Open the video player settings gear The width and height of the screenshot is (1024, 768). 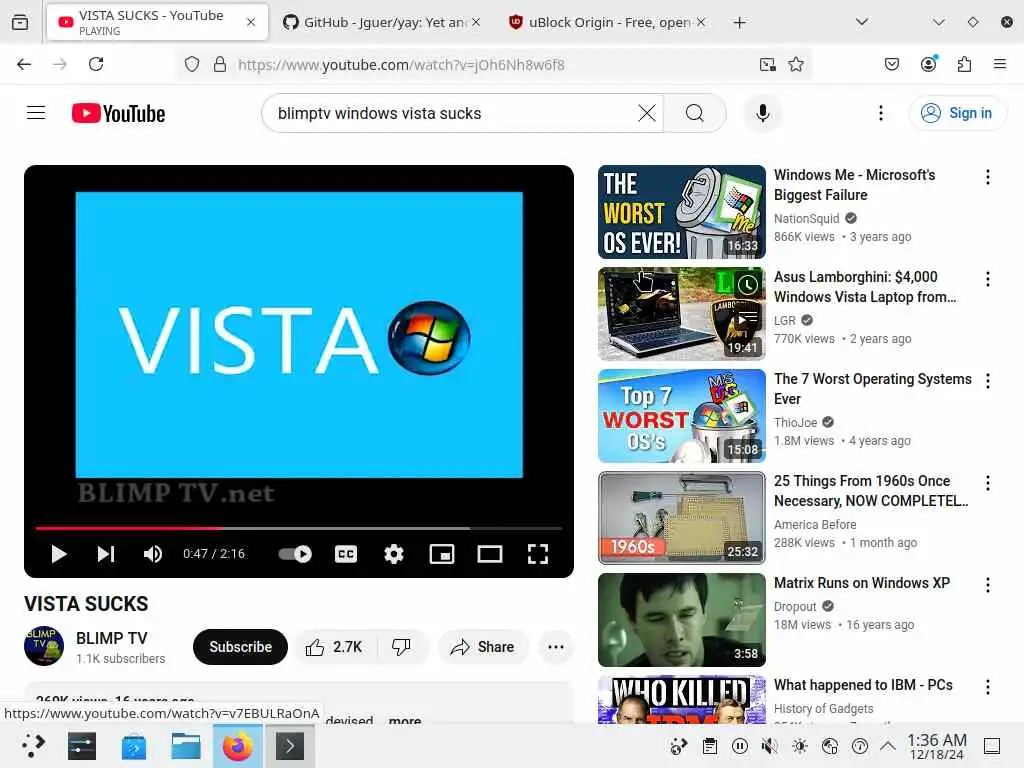[x=394, y=554]
